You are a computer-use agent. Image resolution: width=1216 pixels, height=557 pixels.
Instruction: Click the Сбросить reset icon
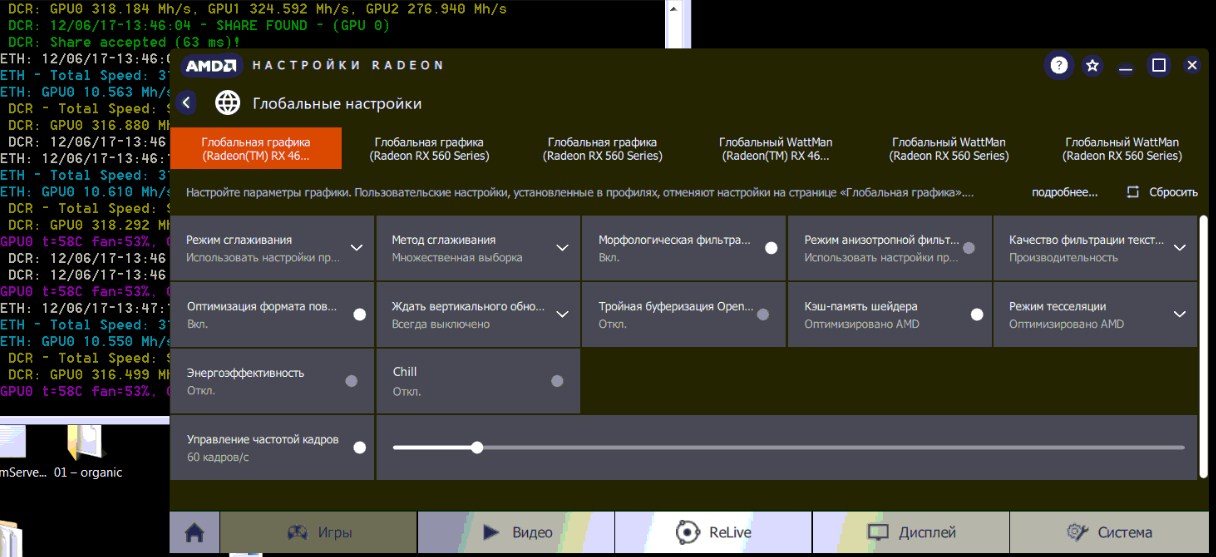click(x=1133, y=192)
